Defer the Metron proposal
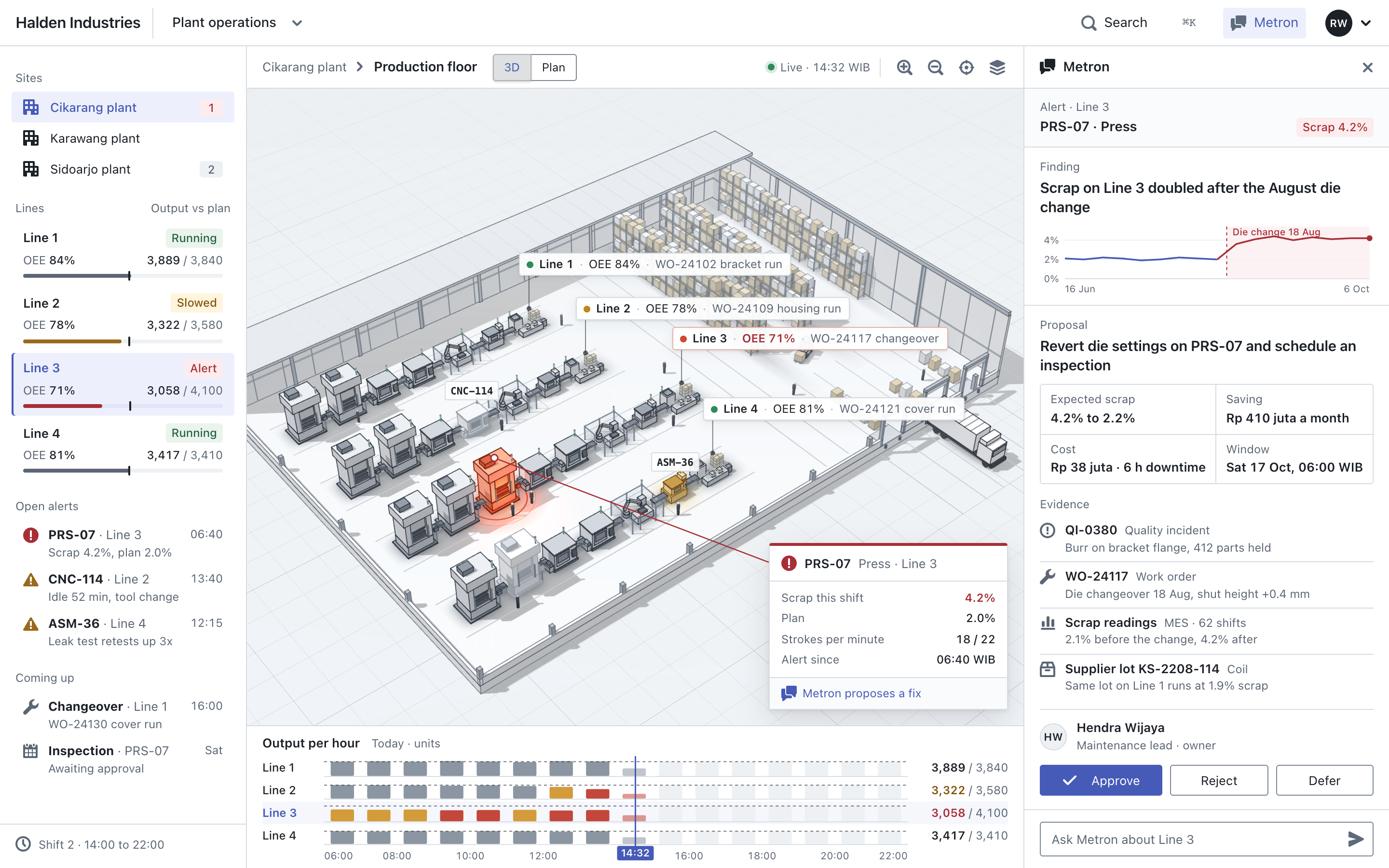This screenshot has height=868, width=1389. (x=1324, y=780)
